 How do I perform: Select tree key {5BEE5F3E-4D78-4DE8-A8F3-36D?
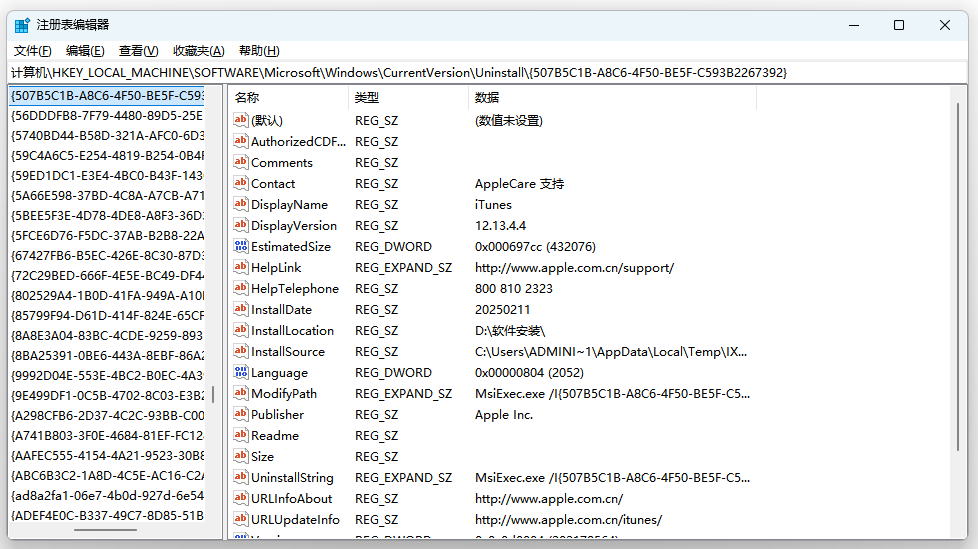pyautogui.click(x=107, y=215)
